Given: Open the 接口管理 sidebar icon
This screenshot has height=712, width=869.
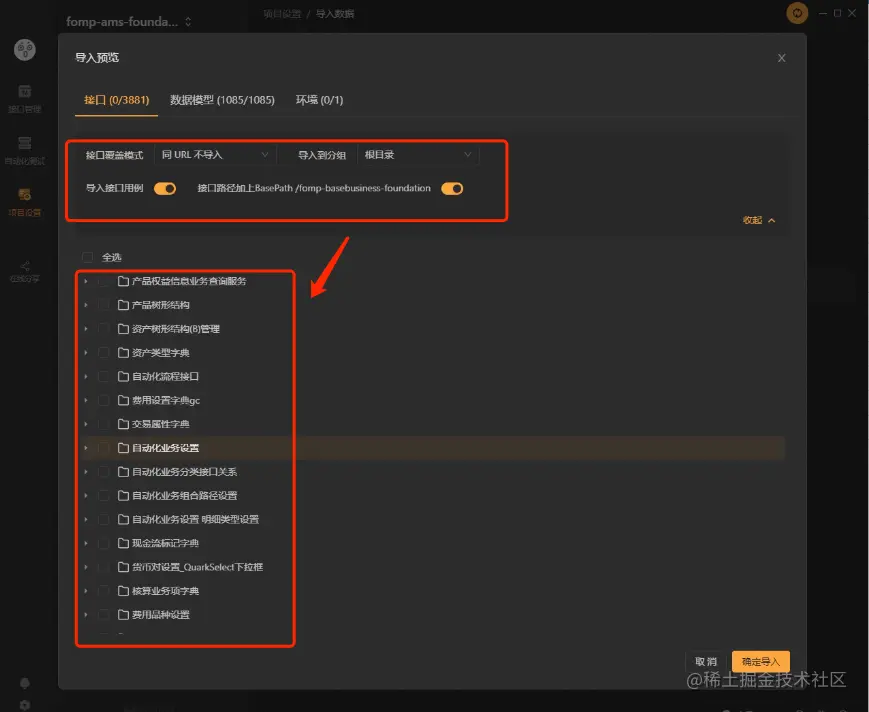Looking at the screenshot, I should click(24, 99).
